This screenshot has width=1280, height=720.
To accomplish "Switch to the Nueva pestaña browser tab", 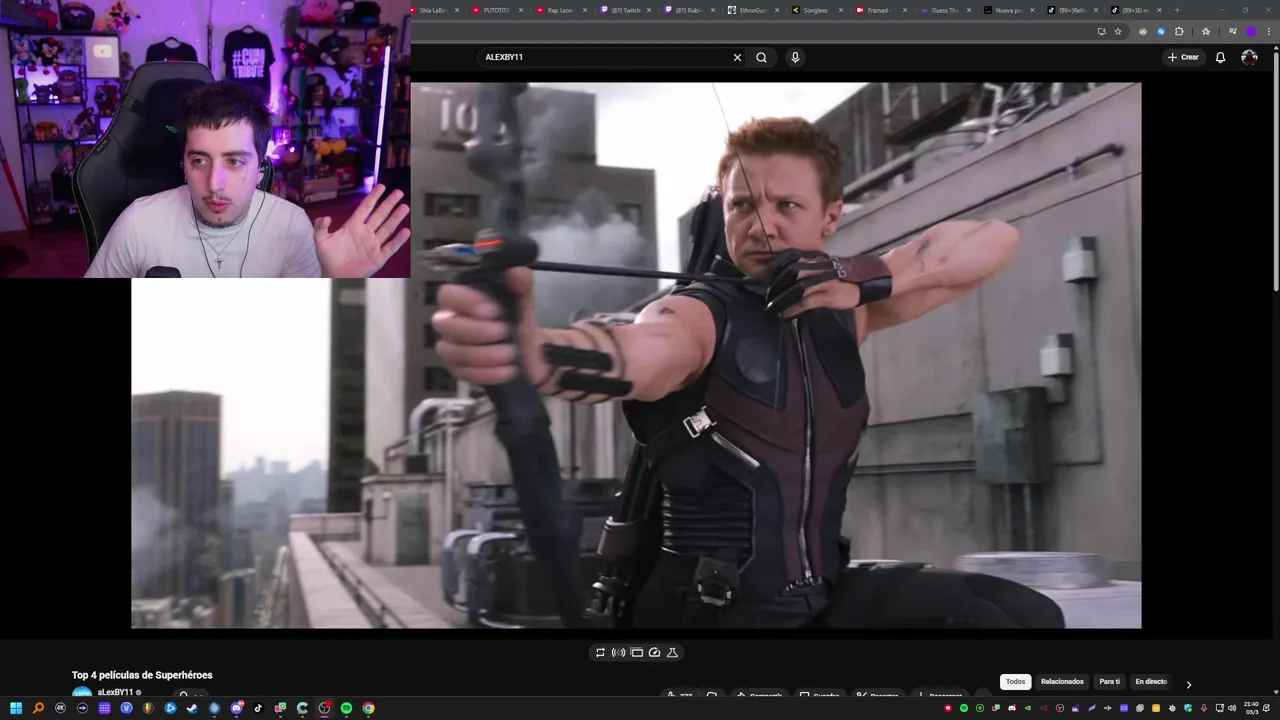I will (1008, 10).
